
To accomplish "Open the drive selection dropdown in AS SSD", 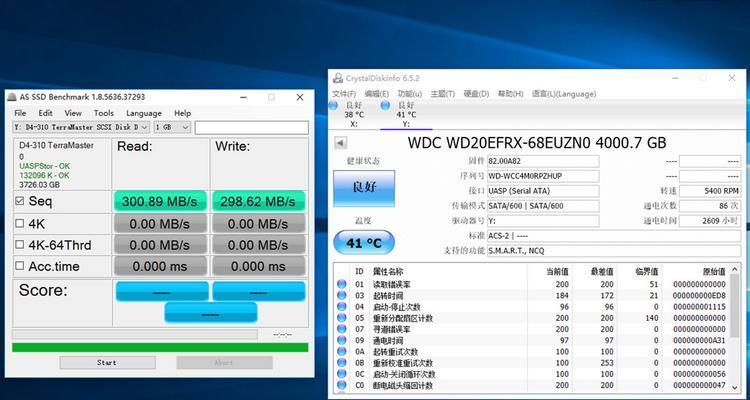I will coord(81,127).
